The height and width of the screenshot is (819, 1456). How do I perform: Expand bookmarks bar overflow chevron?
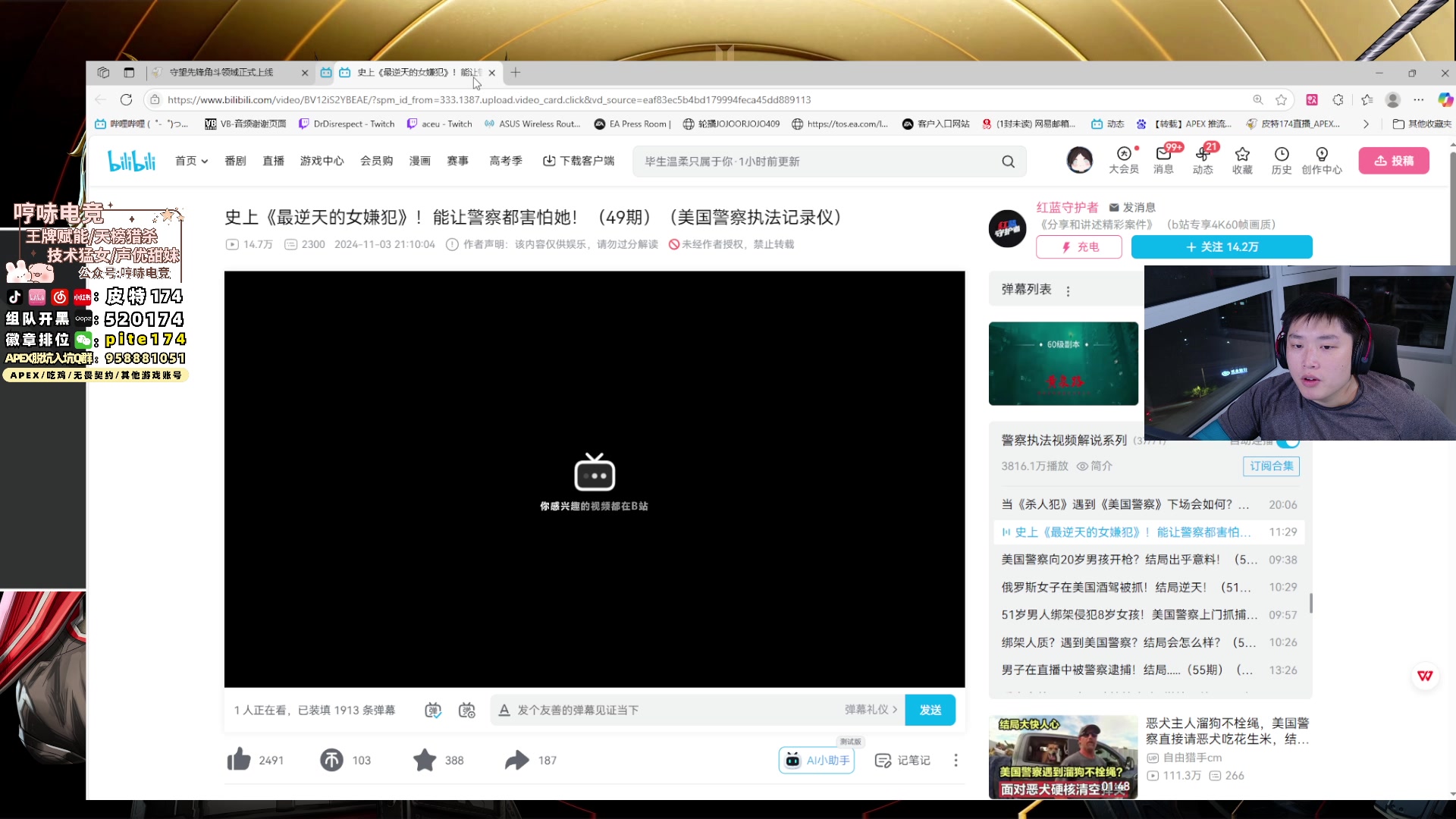[1366, 124]
